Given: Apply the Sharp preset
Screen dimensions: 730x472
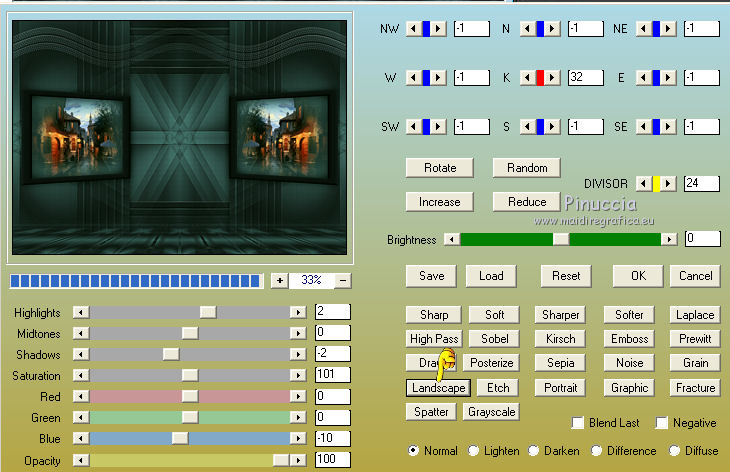Looking at the screenshot, I should point(434,315).
